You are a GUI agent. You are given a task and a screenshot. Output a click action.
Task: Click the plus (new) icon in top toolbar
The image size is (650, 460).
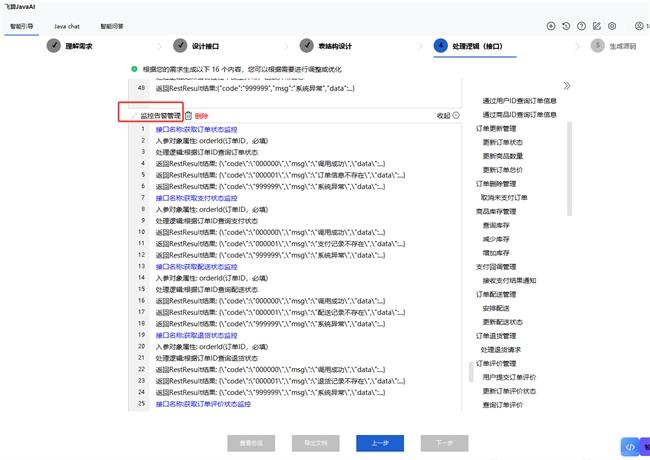551,26
